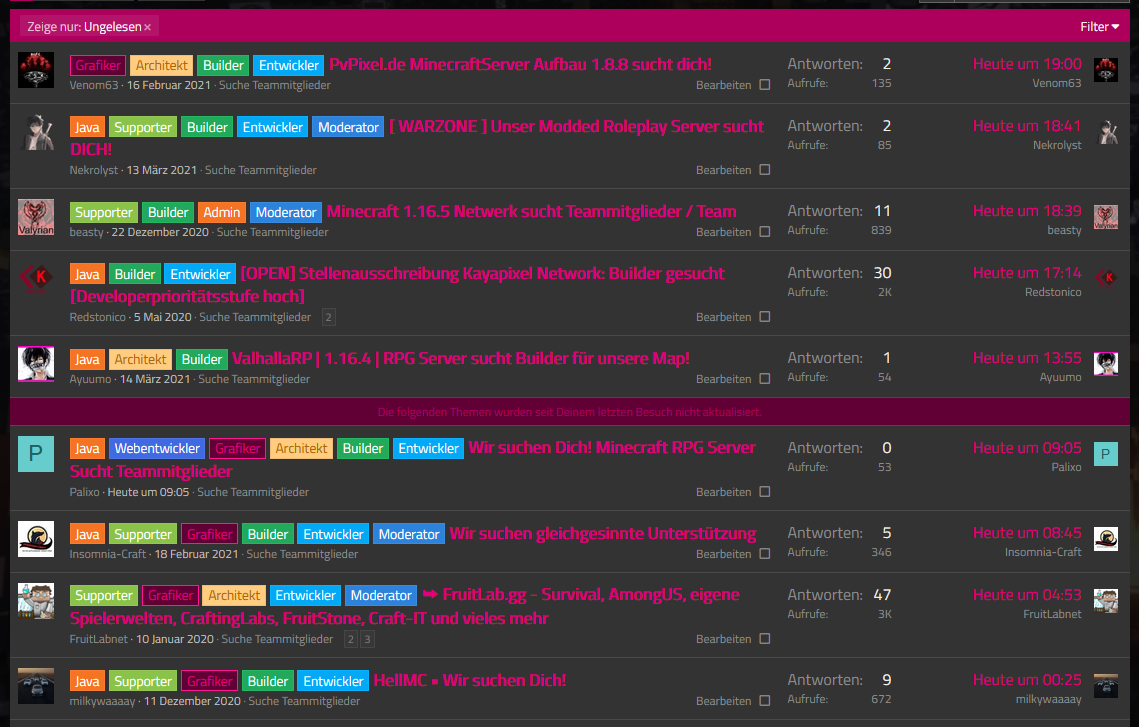Click Palixo's large P avatar on left
Viewport: 1139px width, 727px height.
click(x=36, y=454)
